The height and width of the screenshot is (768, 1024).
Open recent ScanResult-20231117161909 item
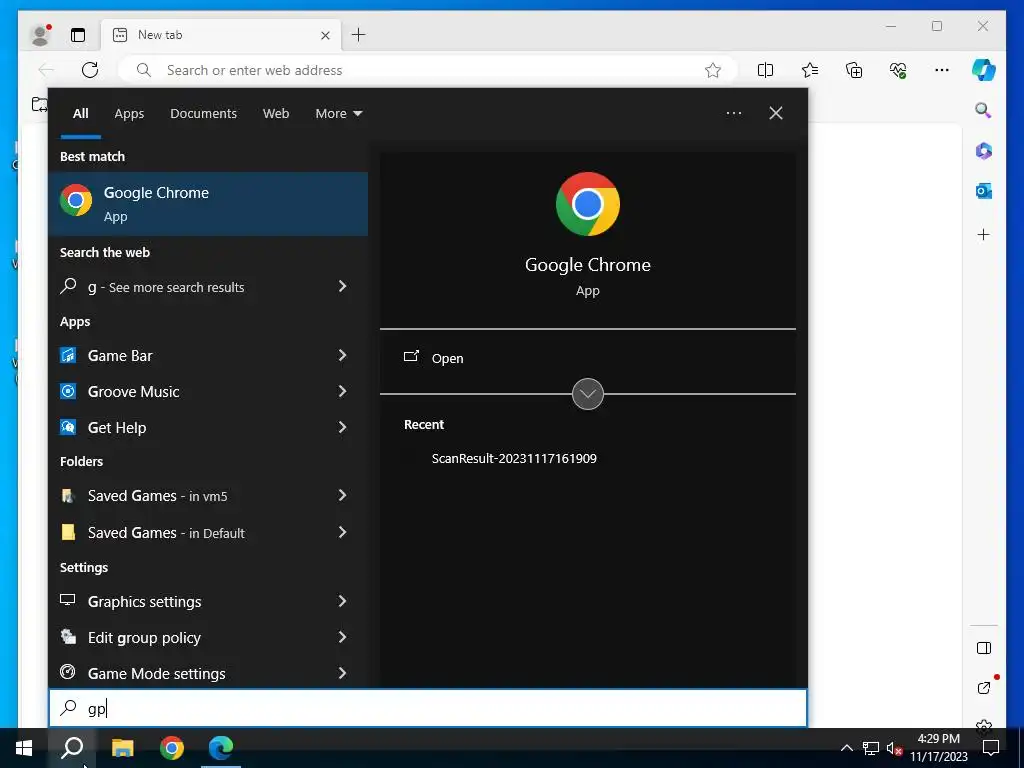pos(514,458)
